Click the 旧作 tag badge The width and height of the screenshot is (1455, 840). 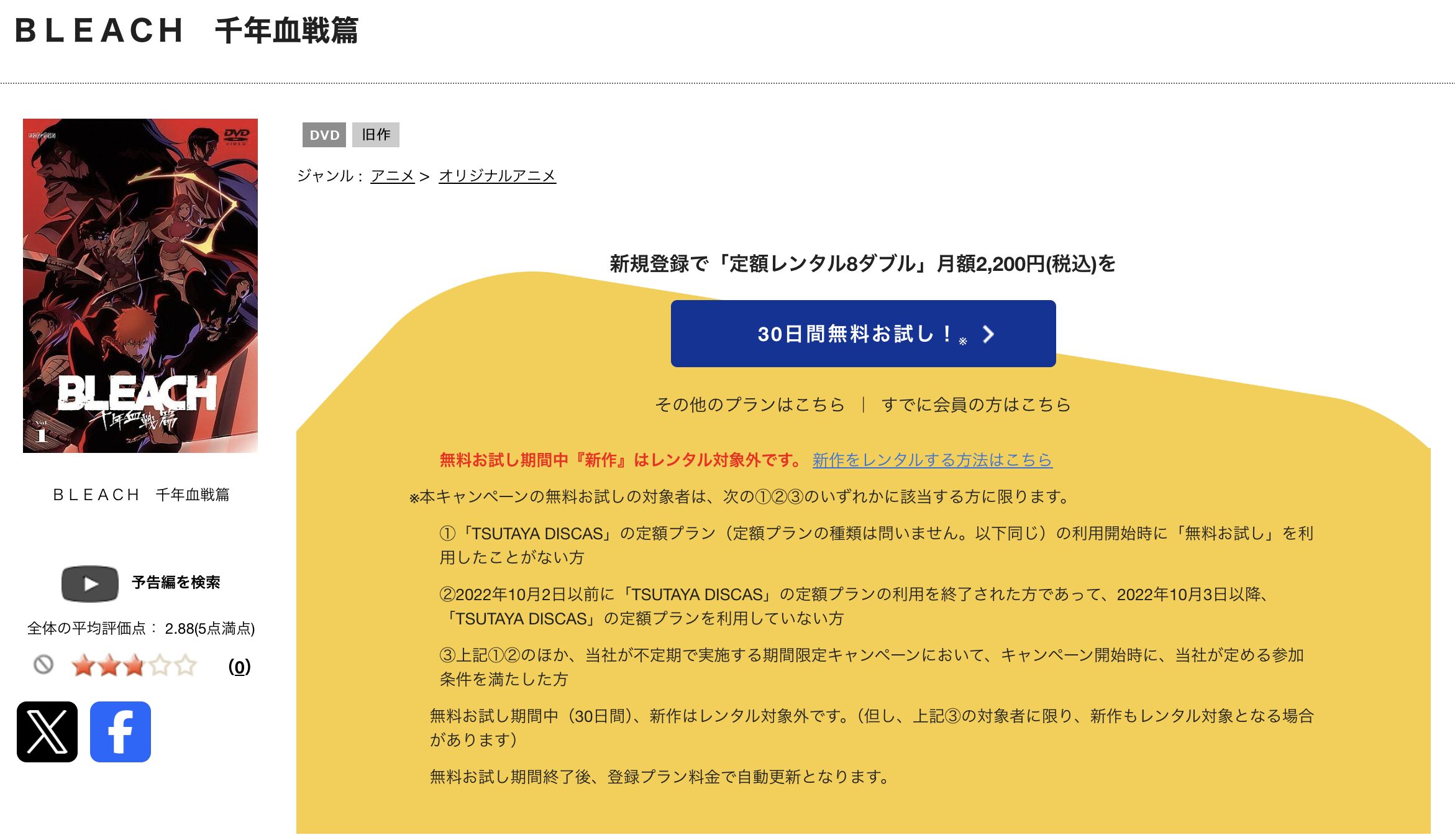click(x=376, y=135)
